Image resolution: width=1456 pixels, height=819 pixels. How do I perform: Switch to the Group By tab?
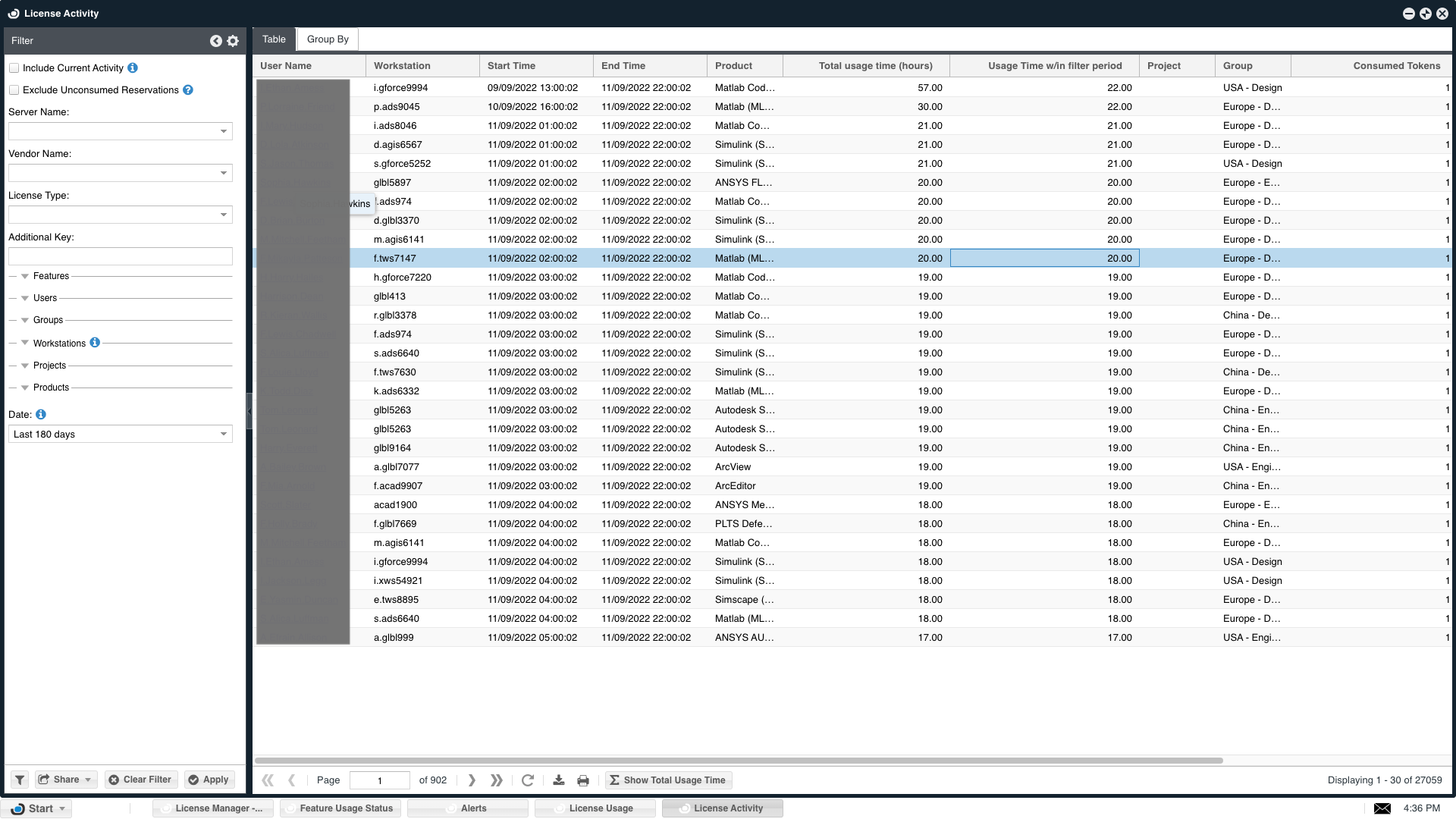point(328,39)
